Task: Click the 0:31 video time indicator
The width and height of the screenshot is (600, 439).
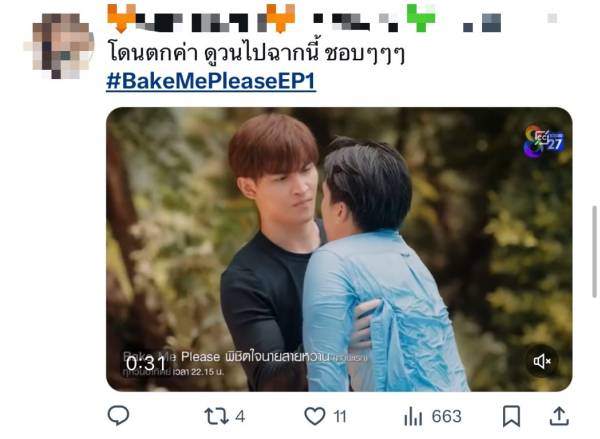Action: [146, 364]
